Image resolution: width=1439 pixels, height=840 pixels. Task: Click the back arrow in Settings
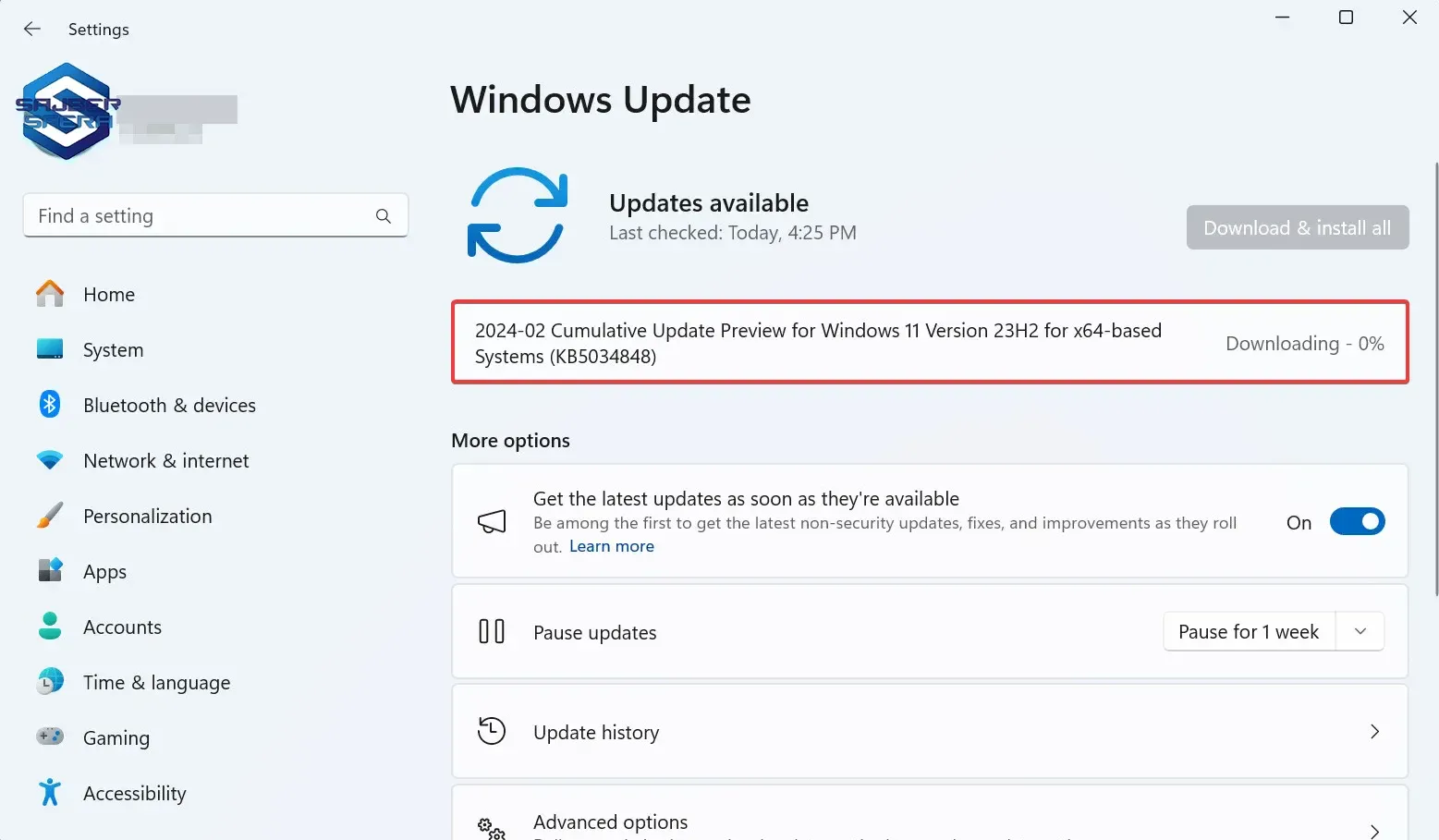[32, 29]
